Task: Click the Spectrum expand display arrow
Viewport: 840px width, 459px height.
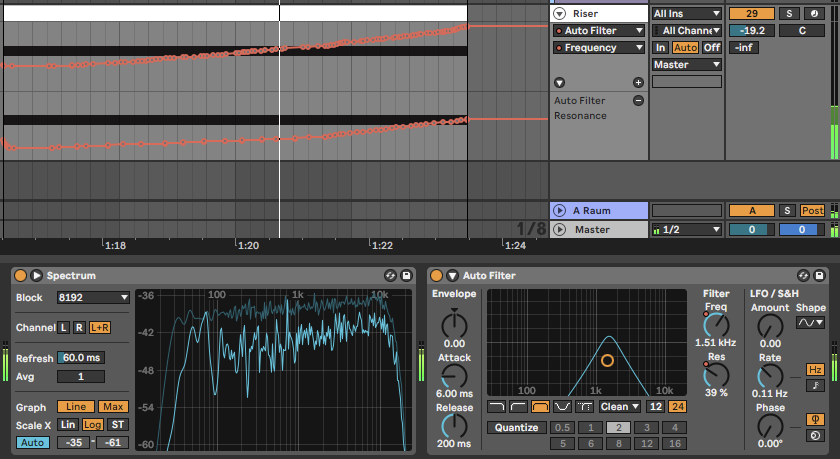Action: (36, 275)
